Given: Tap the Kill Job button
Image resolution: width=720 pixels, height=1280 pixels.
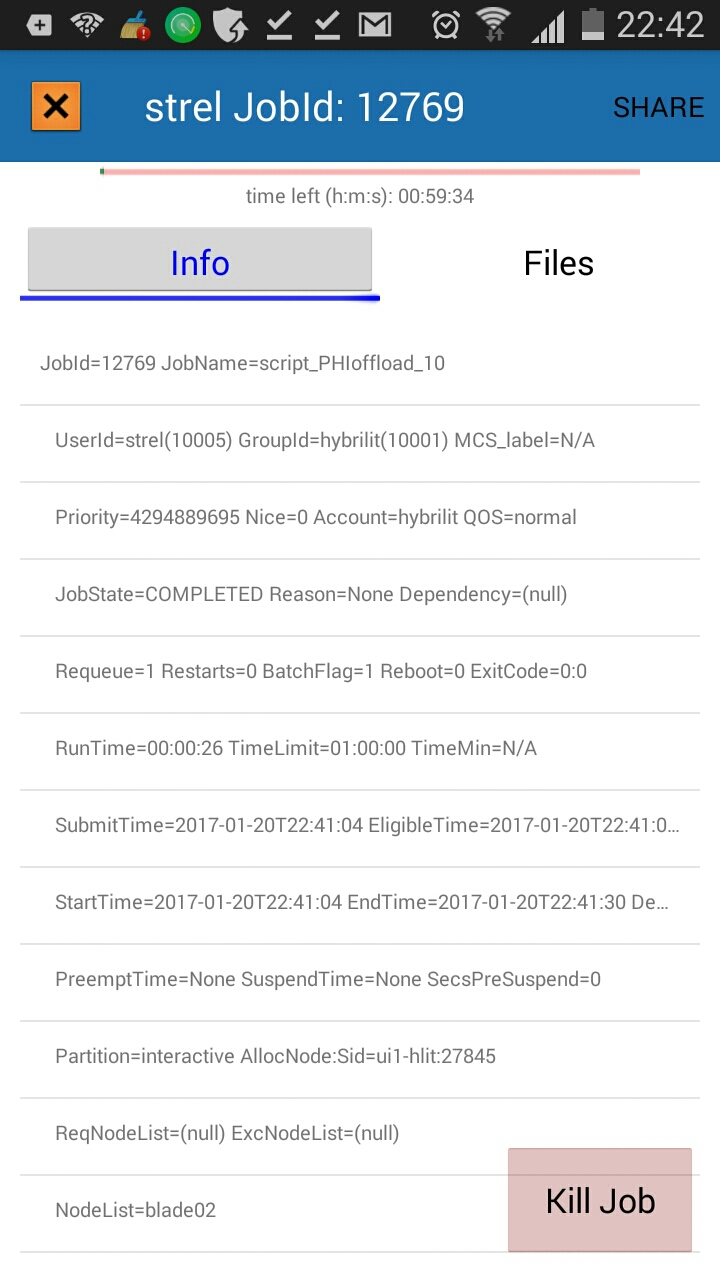Looking at the screenshot, I should 600,1200.
